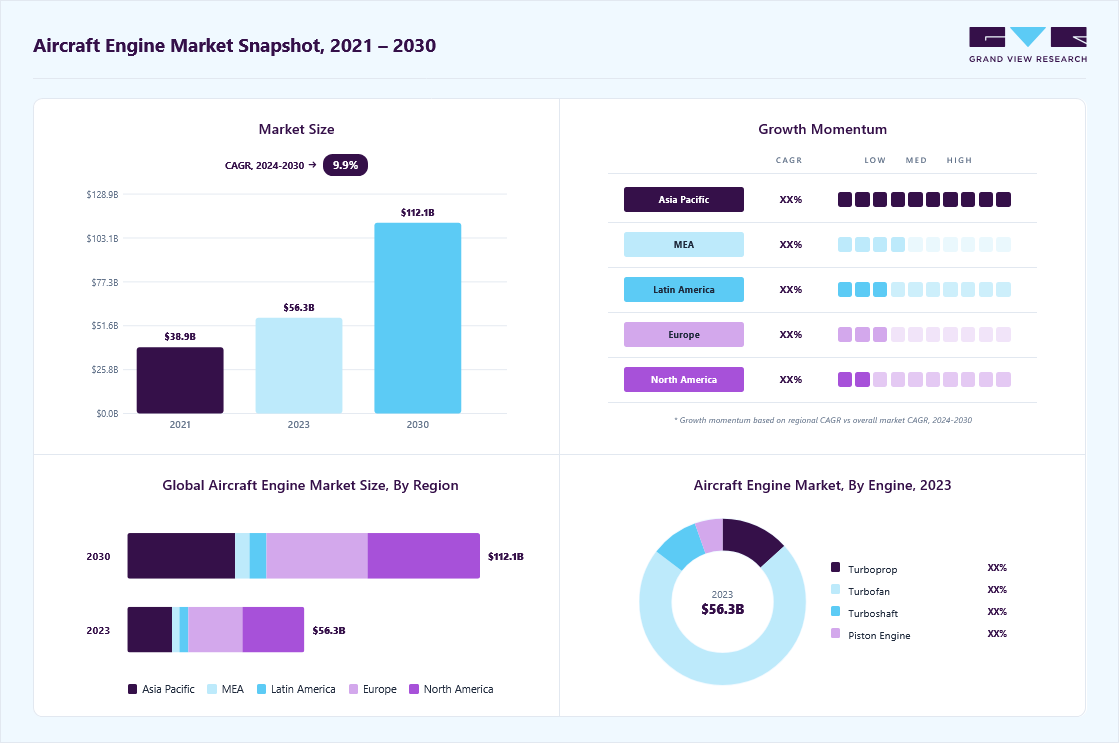Click the MEA growth momentum label
Screen dimensions: 1120x743
point(684,244)
